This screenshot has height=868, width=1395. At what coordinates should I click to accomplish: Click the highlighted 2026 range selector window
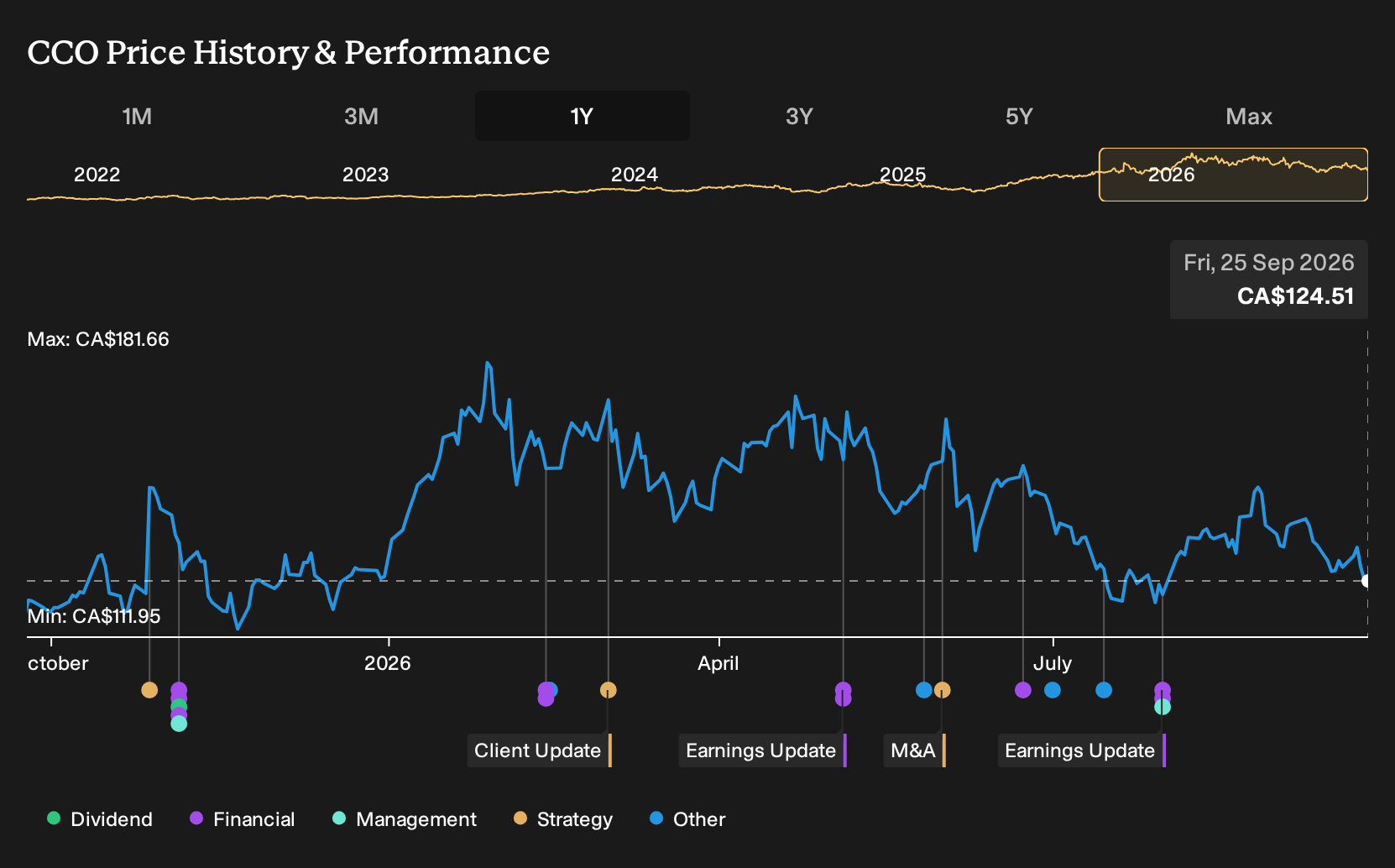tap(1233, 175)
